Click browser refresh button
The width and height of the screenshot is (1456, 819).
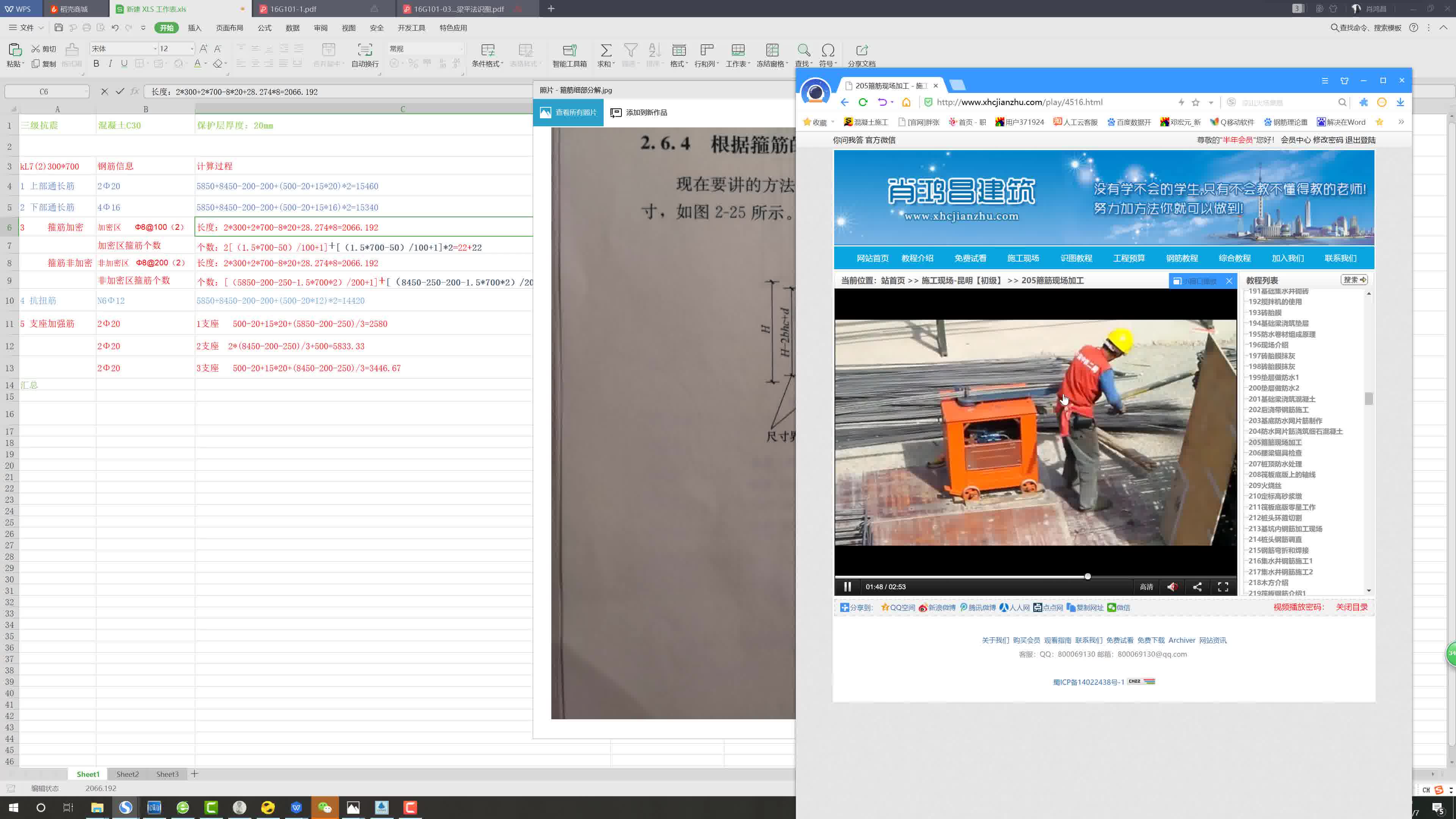[863, 102]
